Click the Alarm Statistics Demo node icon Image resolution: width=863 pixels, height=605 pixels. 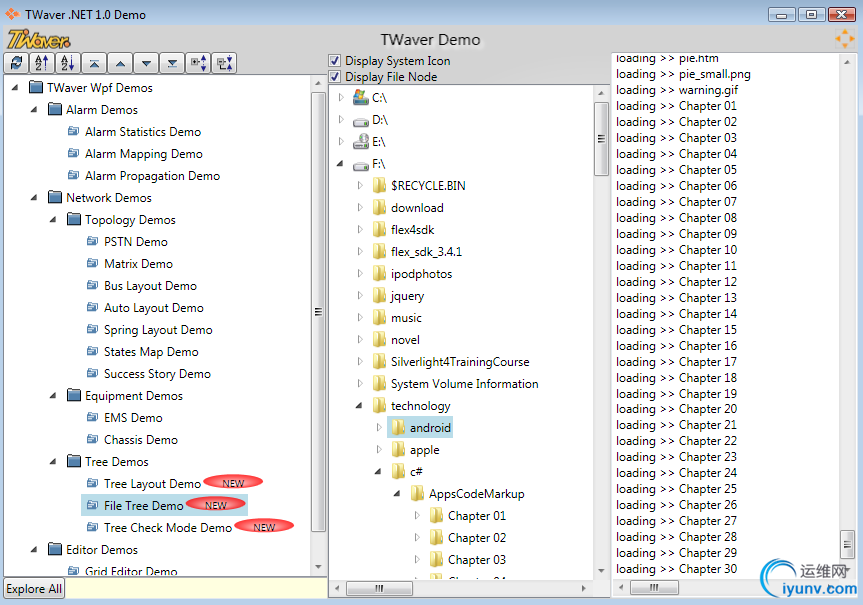[73, 131]
